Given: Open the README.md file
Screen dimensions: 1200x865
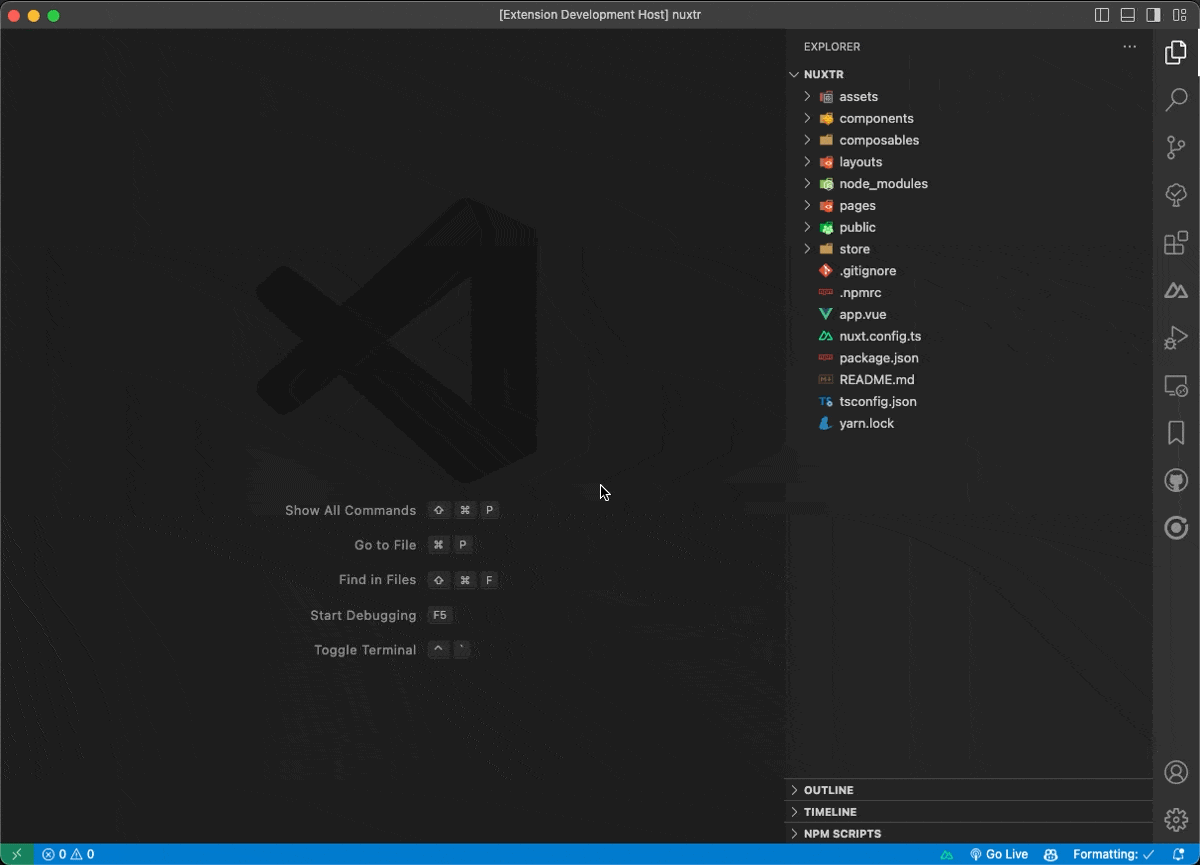Looking at the screenshot, I should pos(968,380).
